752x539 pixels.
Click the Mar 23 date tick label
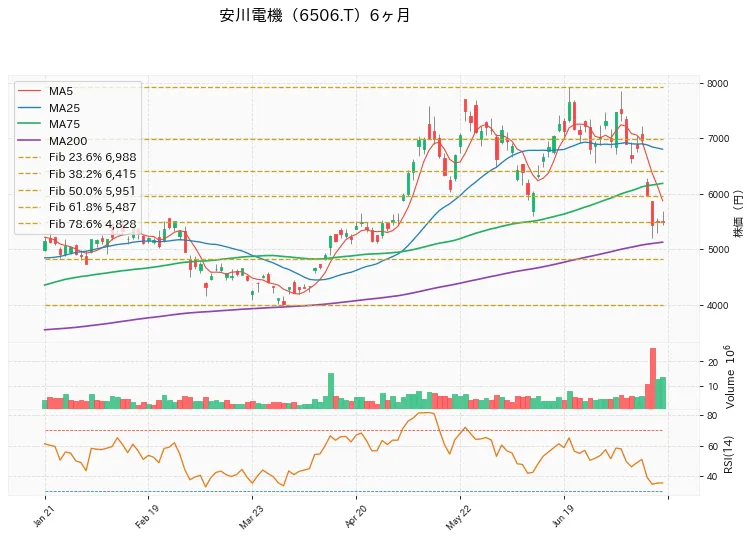pos(251,517)
